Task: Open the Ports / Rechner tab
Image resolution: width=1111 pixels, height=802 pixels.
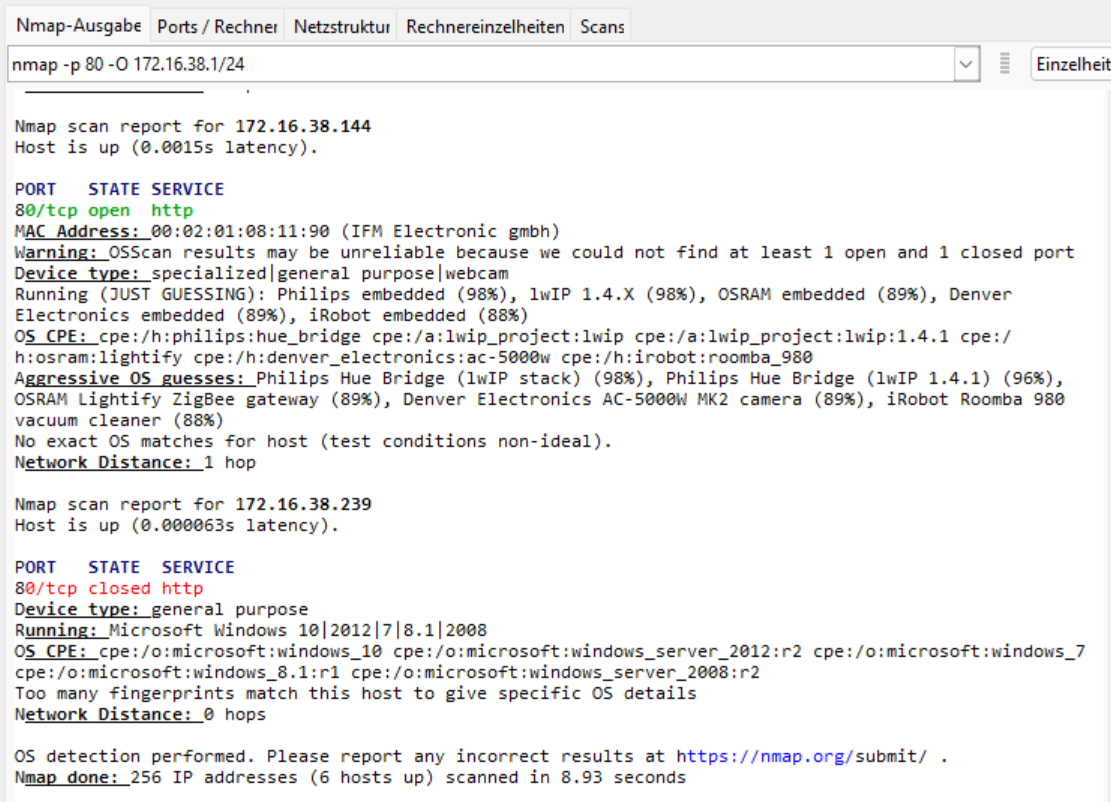Action: click(217, 27)
